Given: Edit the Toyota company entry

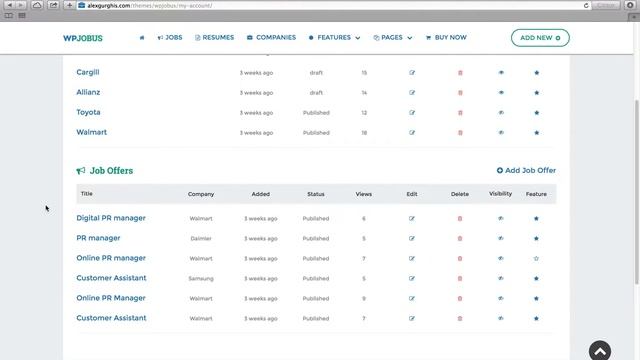Looking at the screenshot, I should pos(412,113).
